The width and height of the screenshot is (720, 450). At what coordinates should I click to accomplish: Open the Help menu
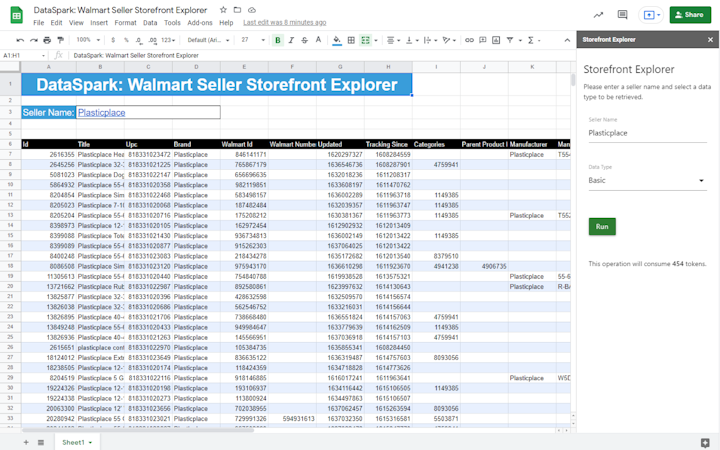[226, 22]
